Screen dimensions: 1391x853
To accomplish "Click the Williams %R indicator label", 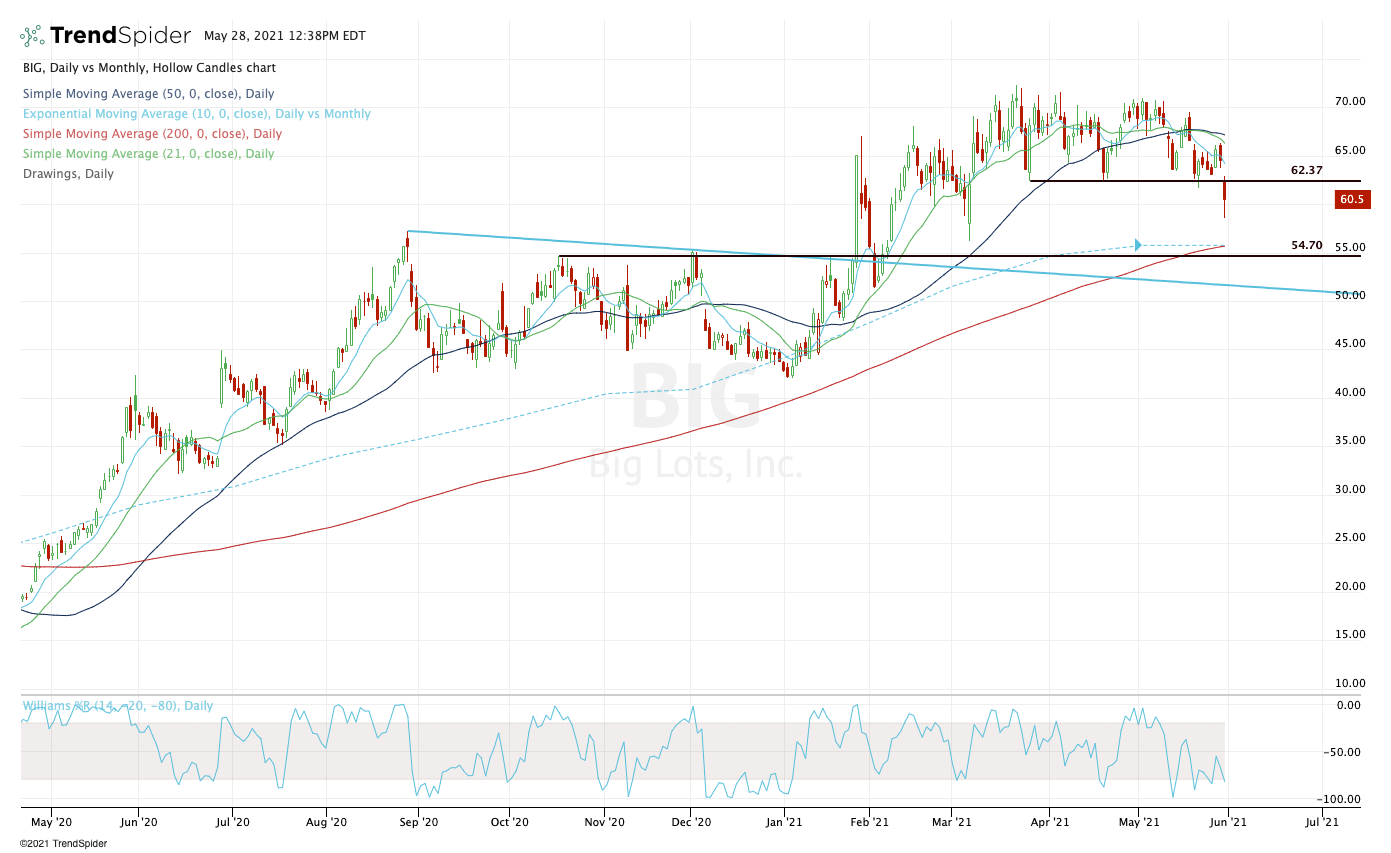I will pos(118,706).
